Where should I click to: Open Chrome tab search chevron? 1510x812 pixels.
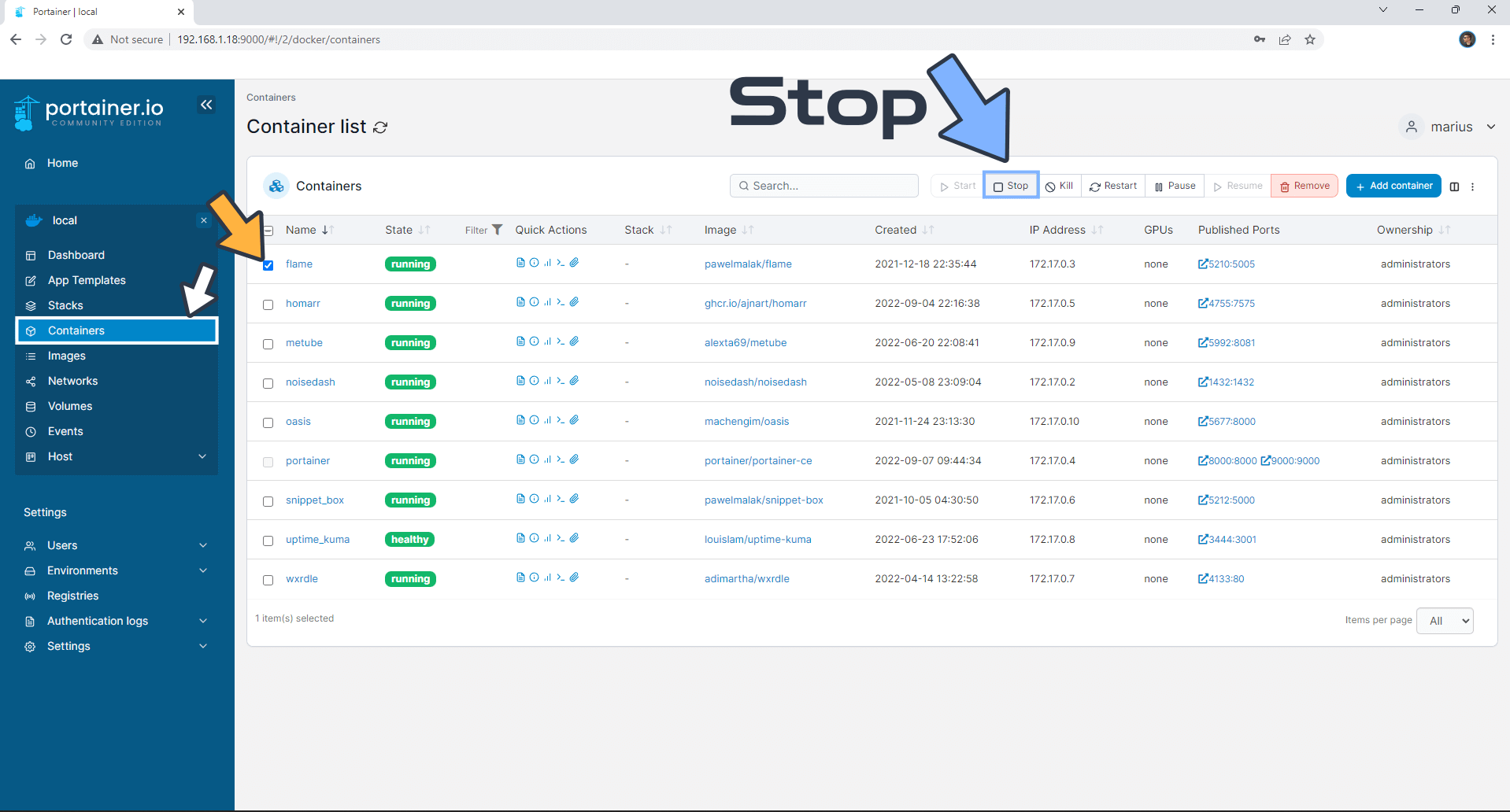click(x=1383, y=10)
